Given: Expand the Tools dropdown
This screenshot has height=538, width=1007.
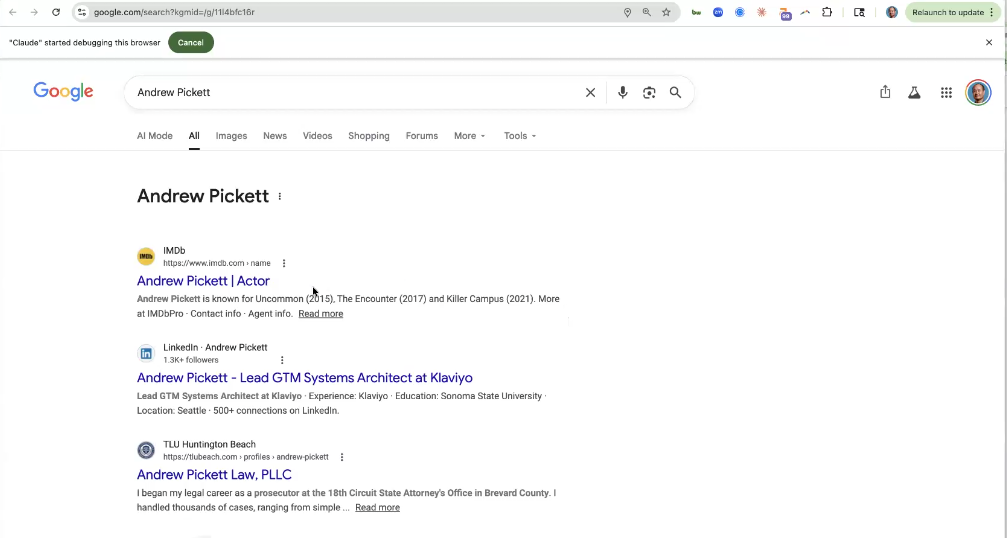Looking at the screenshot, I should [520, 135].
